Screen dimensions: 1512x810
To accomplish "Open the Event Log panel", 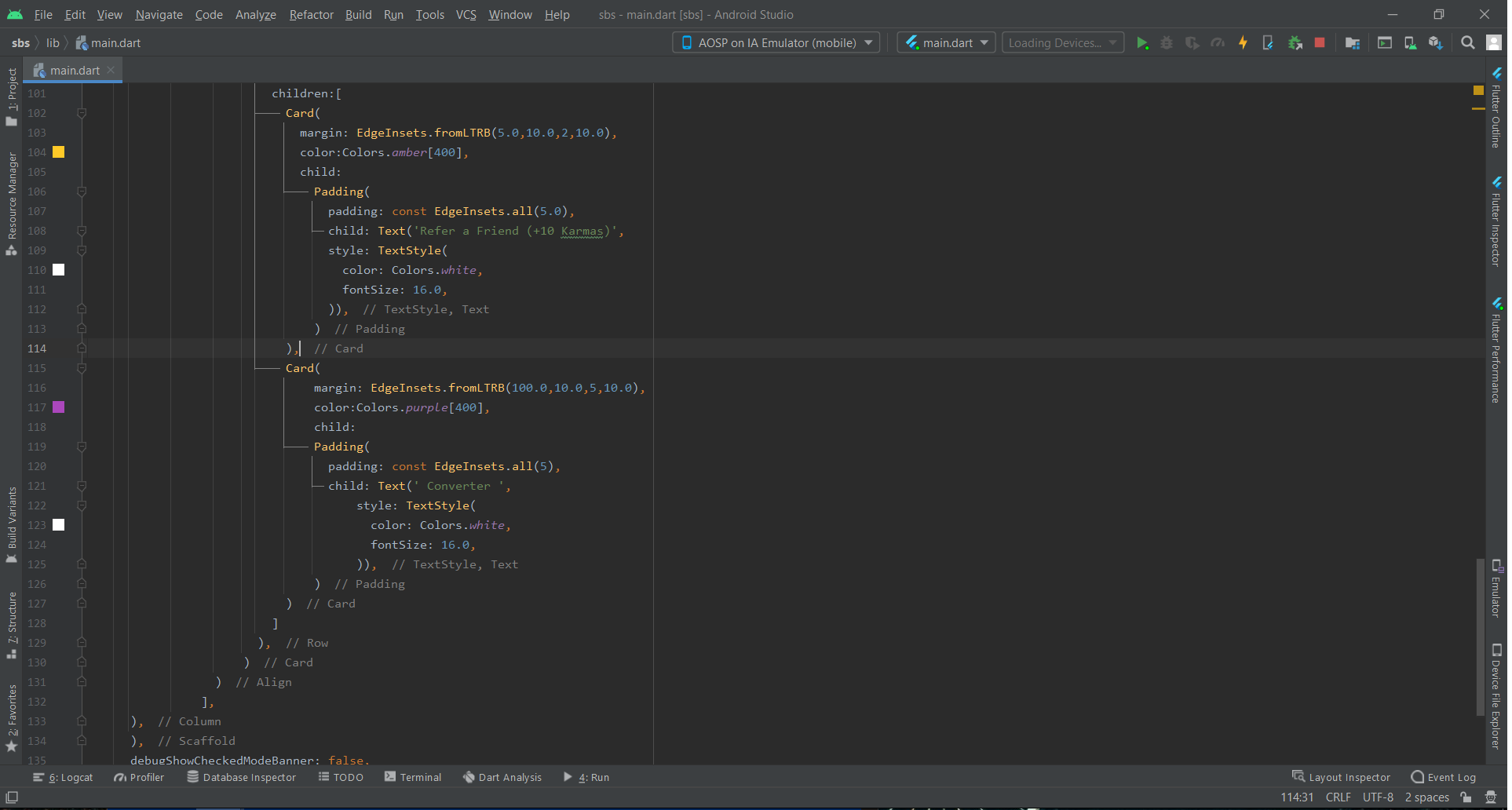I will pyautogui.click(x=1443, y=777).
